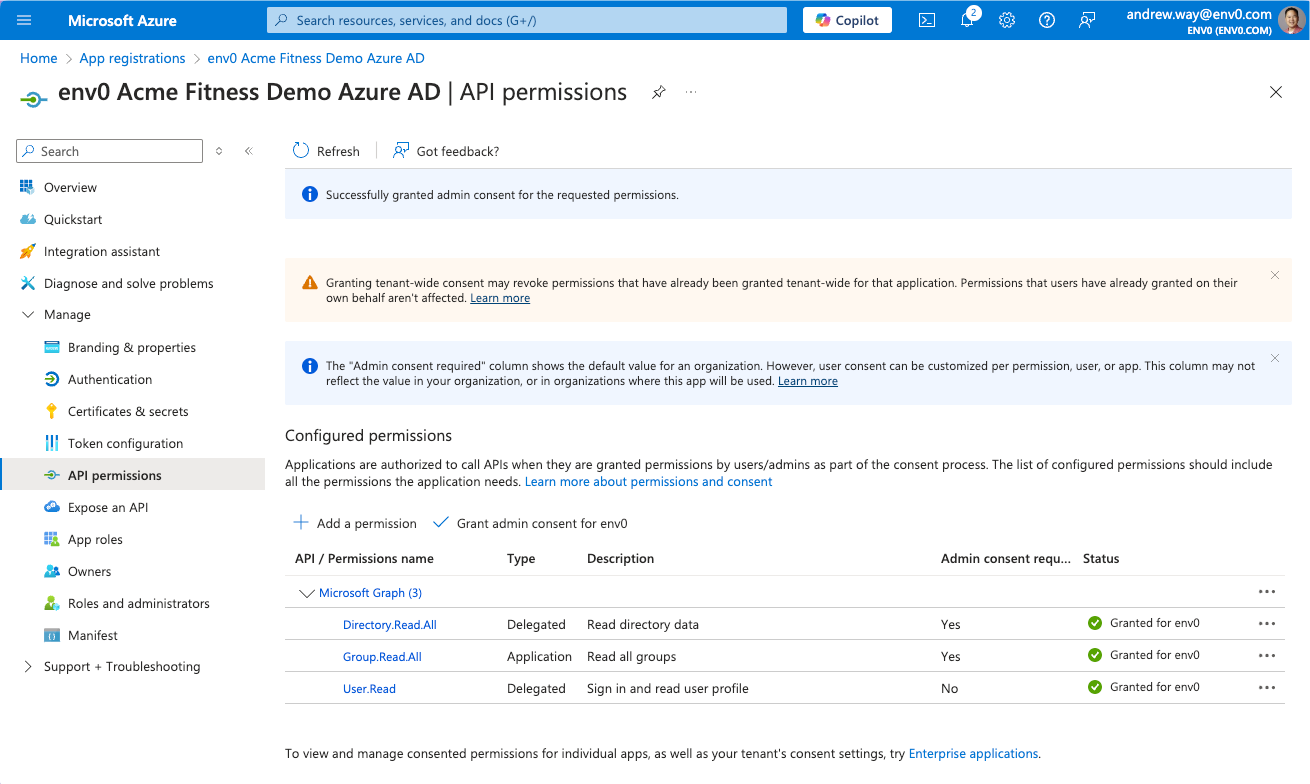
Task: Open the Enterprise applications link
Action: (973, 754)
